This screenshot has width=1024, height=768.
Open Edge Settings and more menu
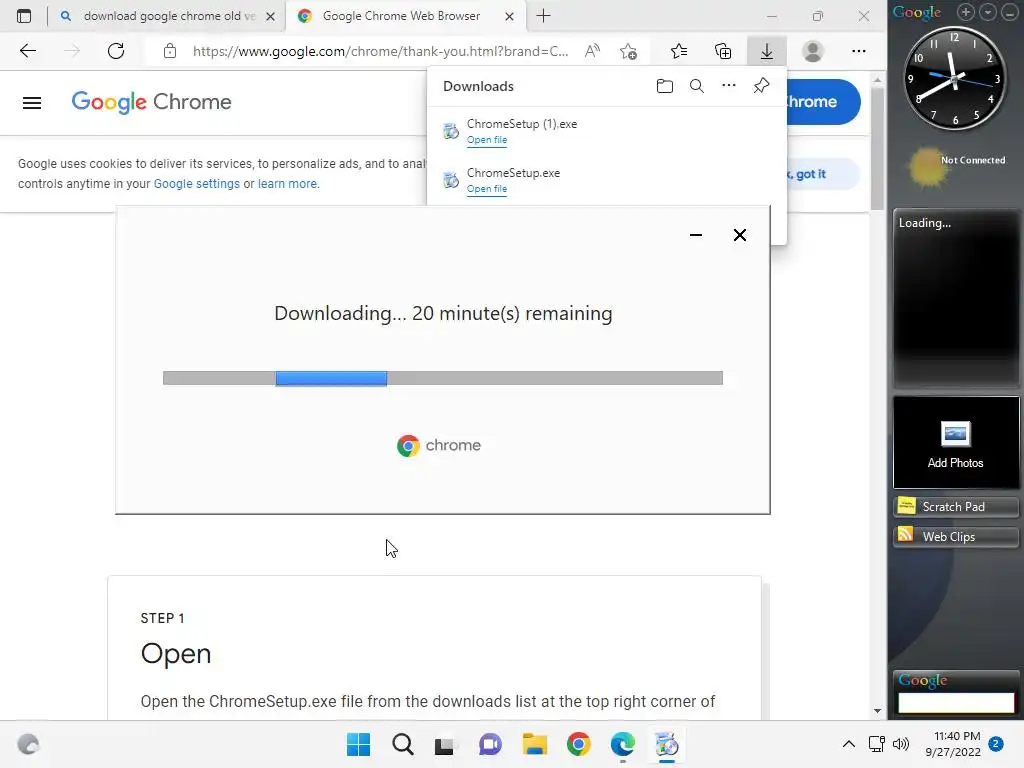[859, 51]
